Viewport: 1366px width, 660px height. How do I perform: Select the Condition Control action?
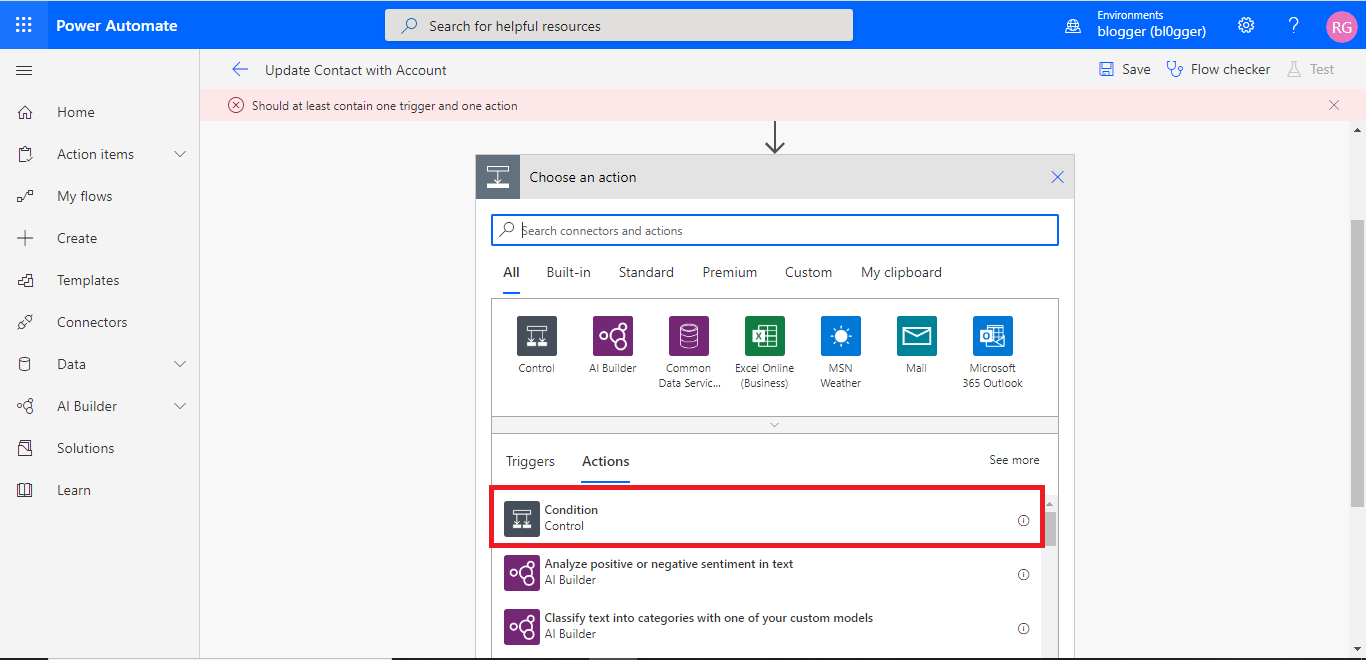pos(767,518)
